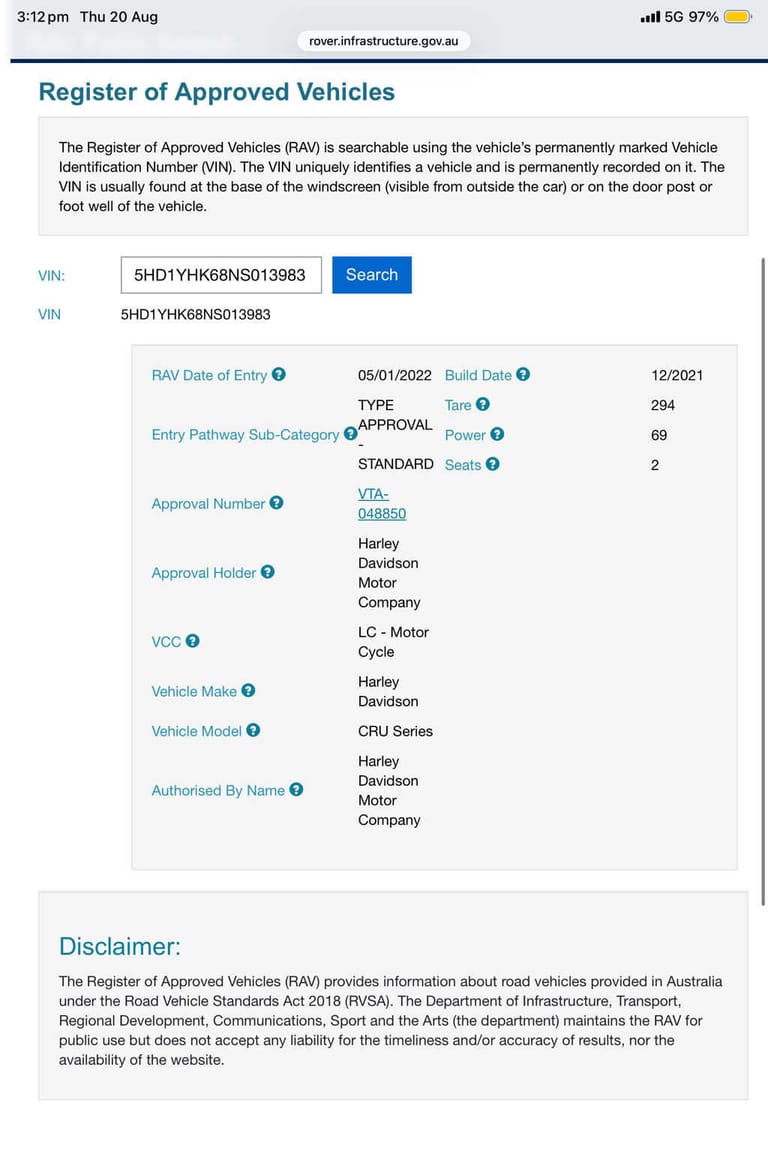768x1169 pixels.
Task: Tap the rover.infrastructure.gov.au address bar
Action: click(384, 41)
